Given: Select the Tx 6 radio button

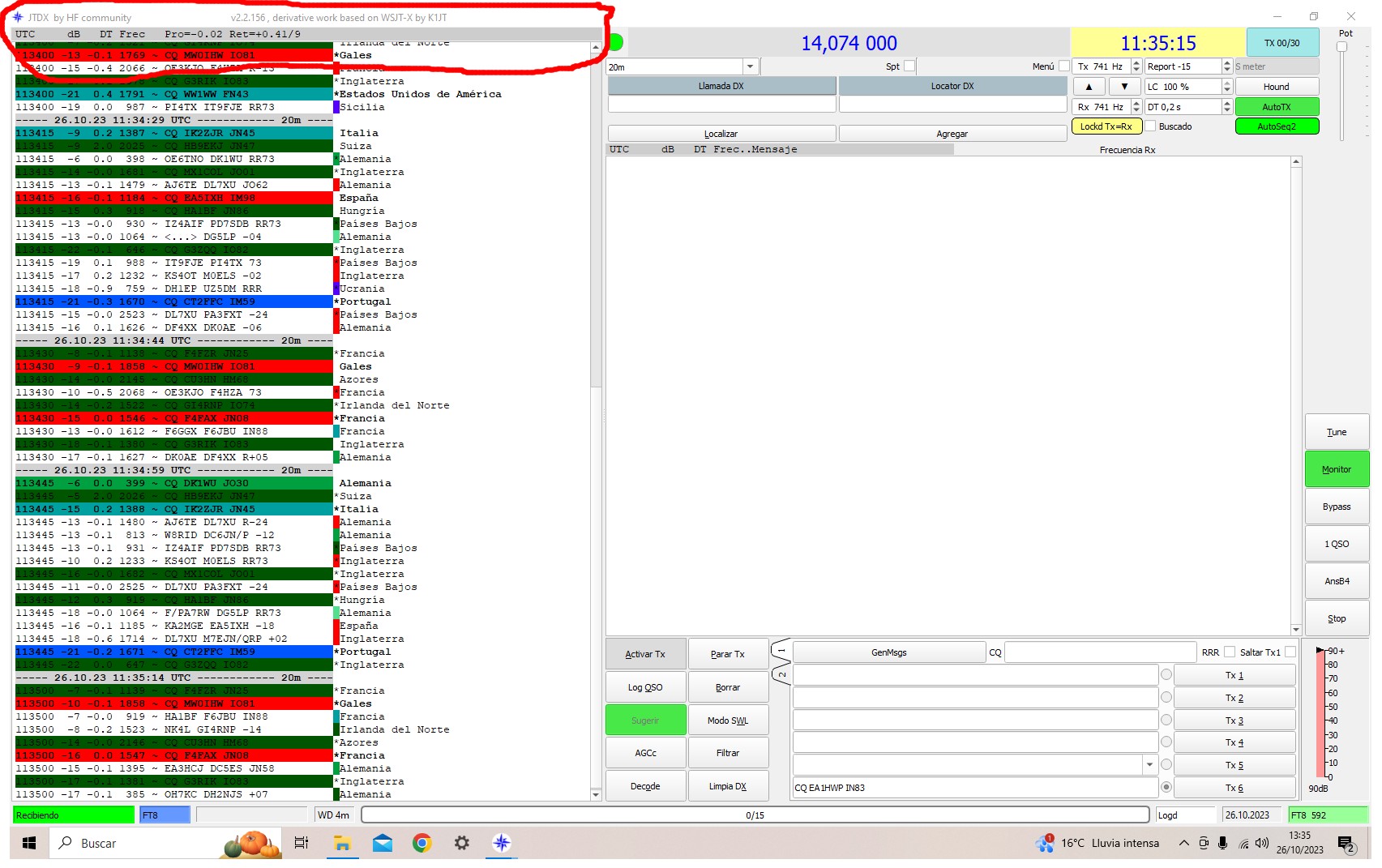Looking at the screenshot, I should click(1166, 787).
